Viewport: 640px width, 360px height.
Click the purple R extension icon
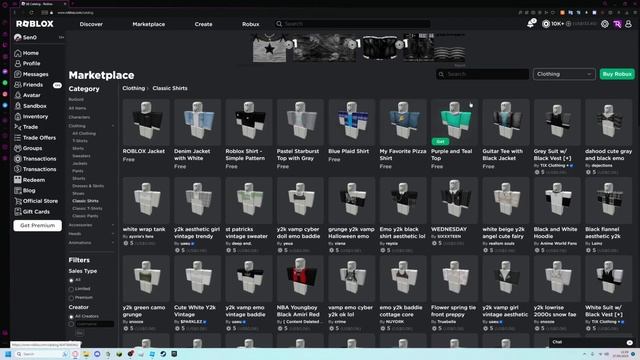click(x=617, y=24)
